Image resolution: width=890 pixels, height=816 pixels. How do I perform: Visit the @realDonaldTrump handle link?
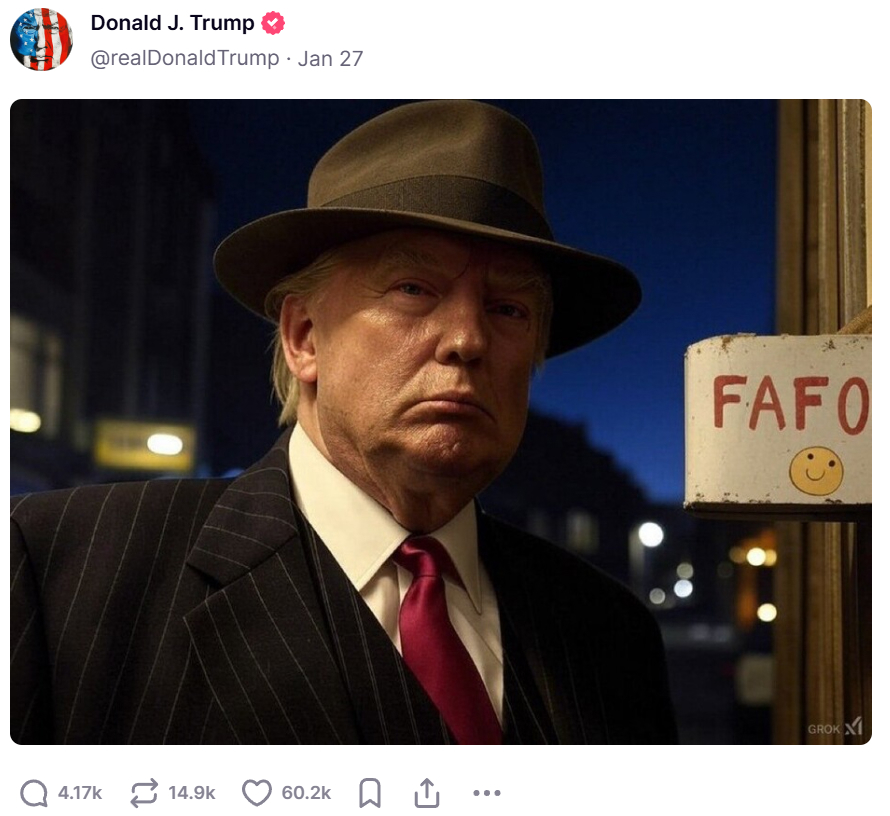[185, 58]
